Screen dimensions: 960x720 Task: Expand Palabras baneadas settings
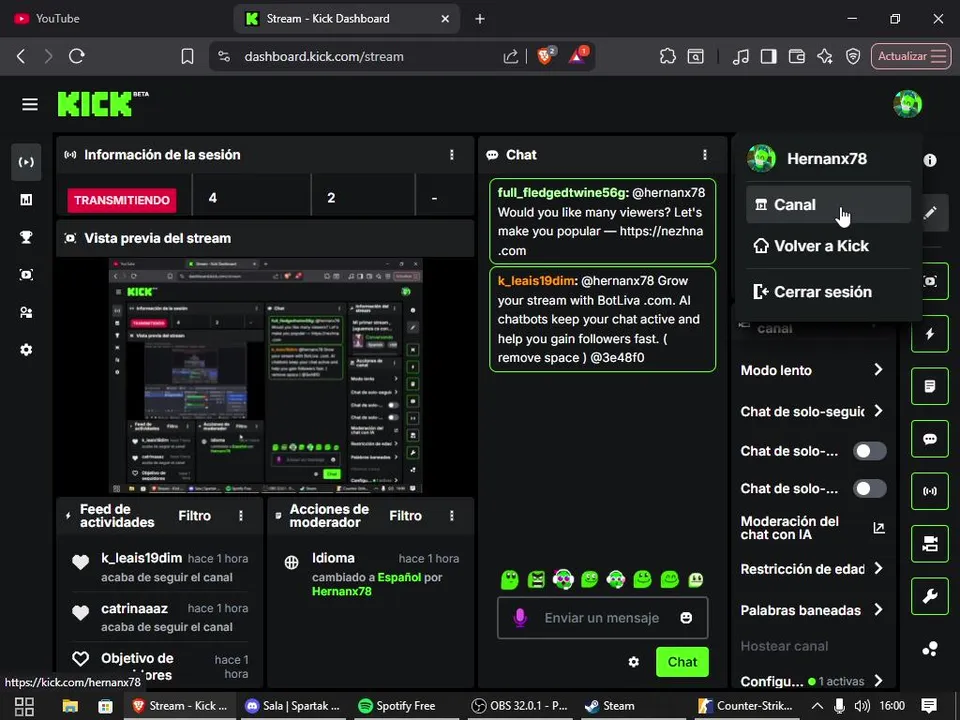coord(812,610)
